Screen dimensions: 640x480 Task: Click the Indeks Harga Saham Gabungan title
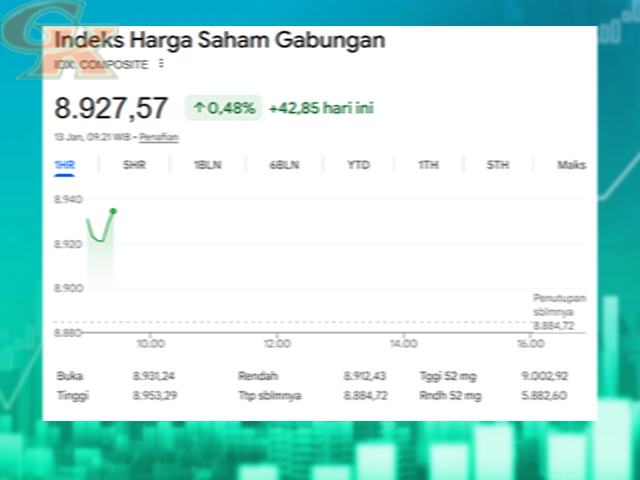219,40
